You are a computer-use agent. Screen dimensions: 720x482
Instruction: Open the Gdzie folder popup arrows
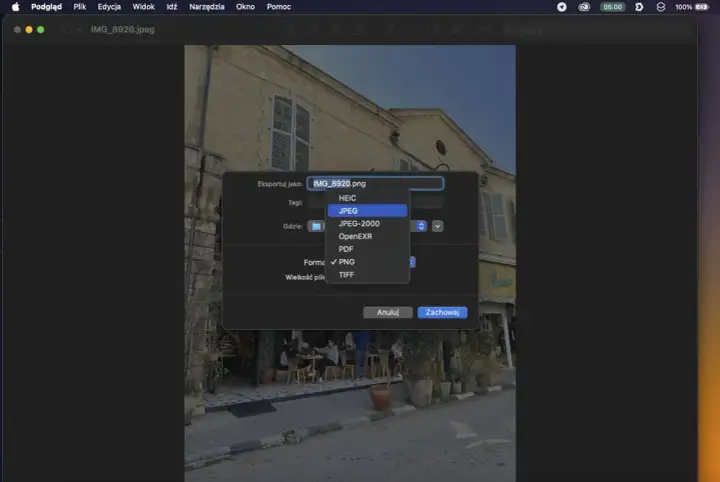421,226
